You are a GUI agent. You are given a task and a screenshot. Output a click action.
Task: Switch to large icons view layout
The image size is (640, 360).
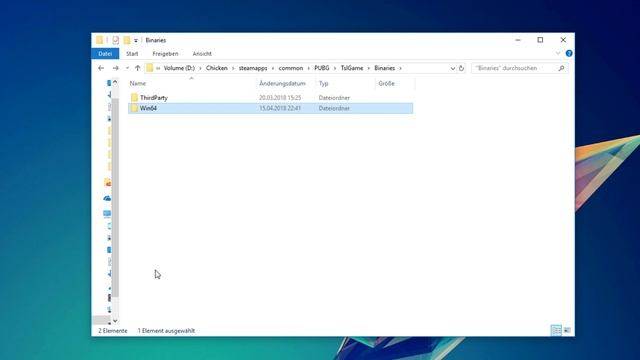tap(567, 330)
